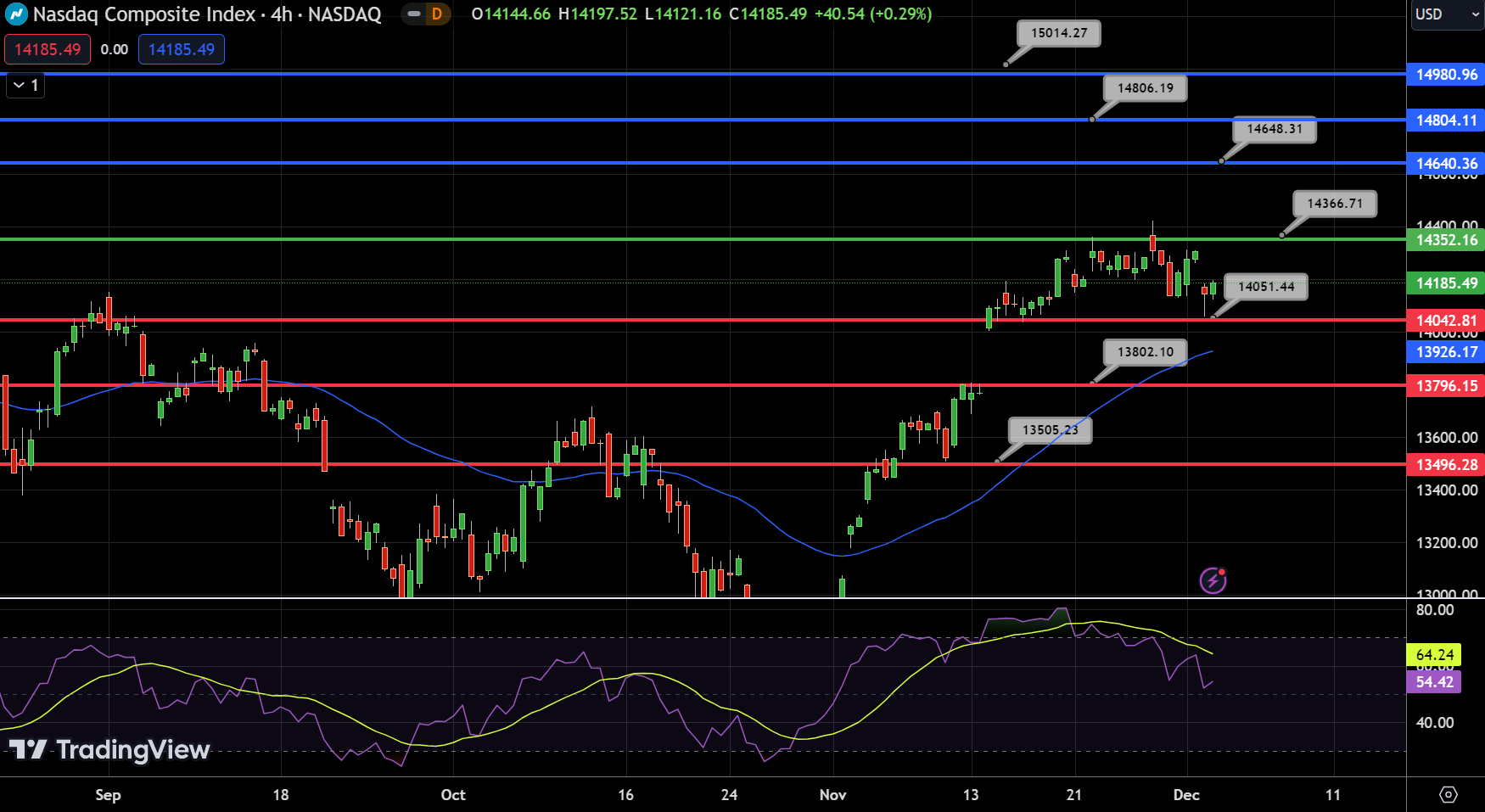Click the 24 date label on time axis

click(729, 795)
